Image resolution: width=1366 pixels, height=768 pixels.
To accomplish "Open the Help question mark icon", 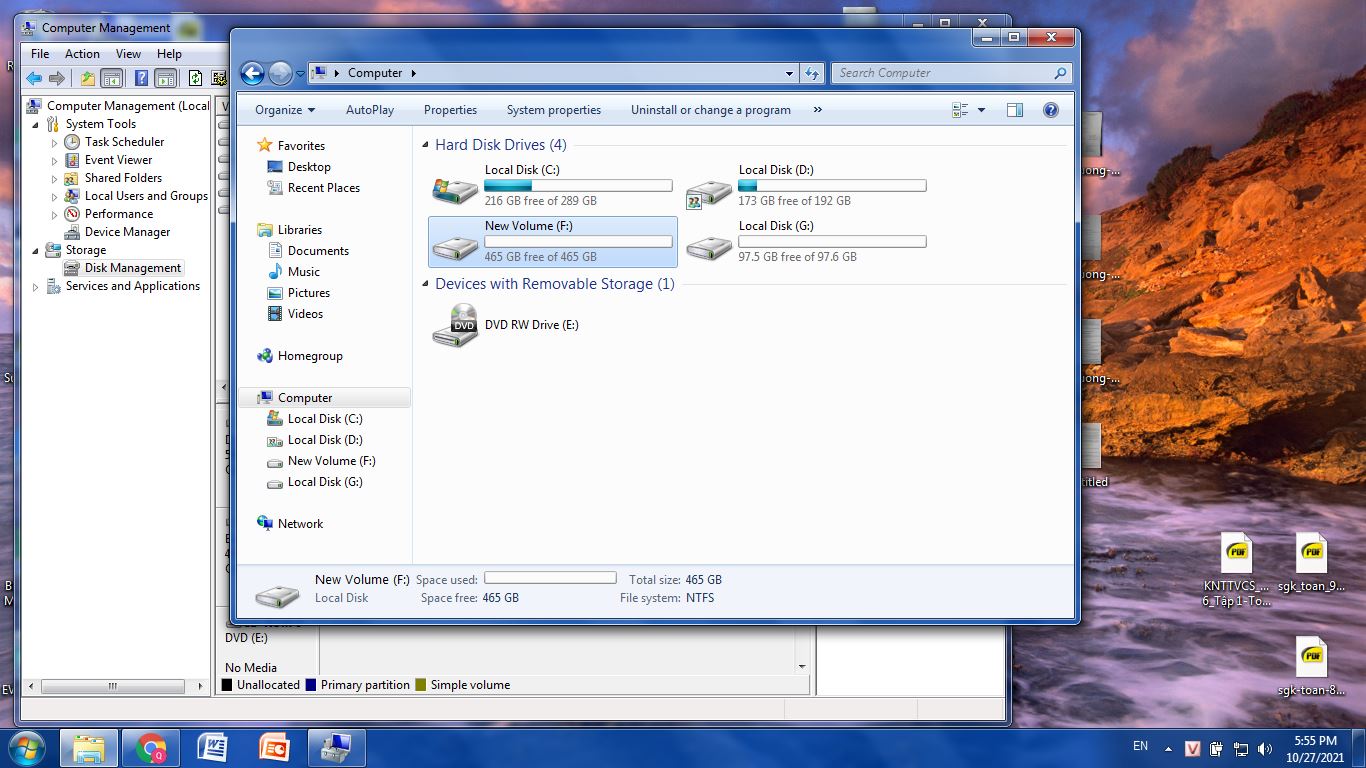I will pos(1050,110).
